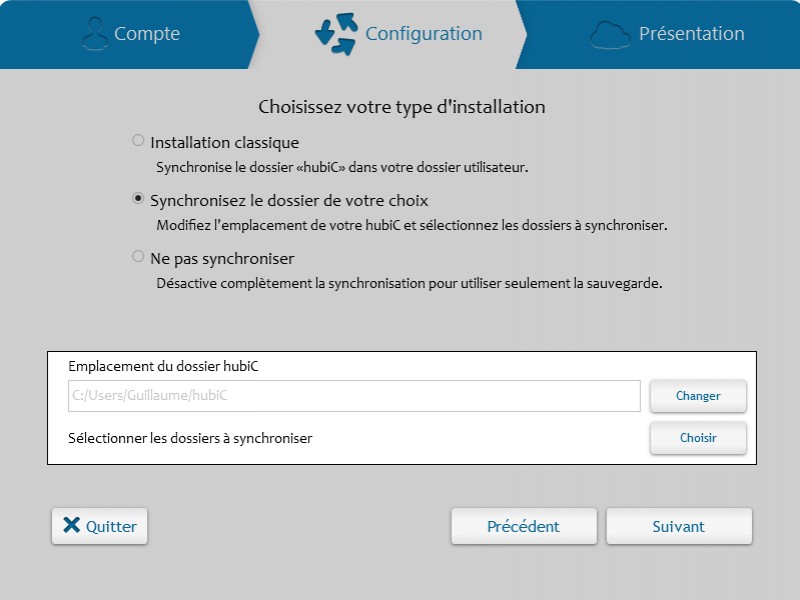800x600 pixels.
Task: Select the Installation classique radio button
Action: 138,141
